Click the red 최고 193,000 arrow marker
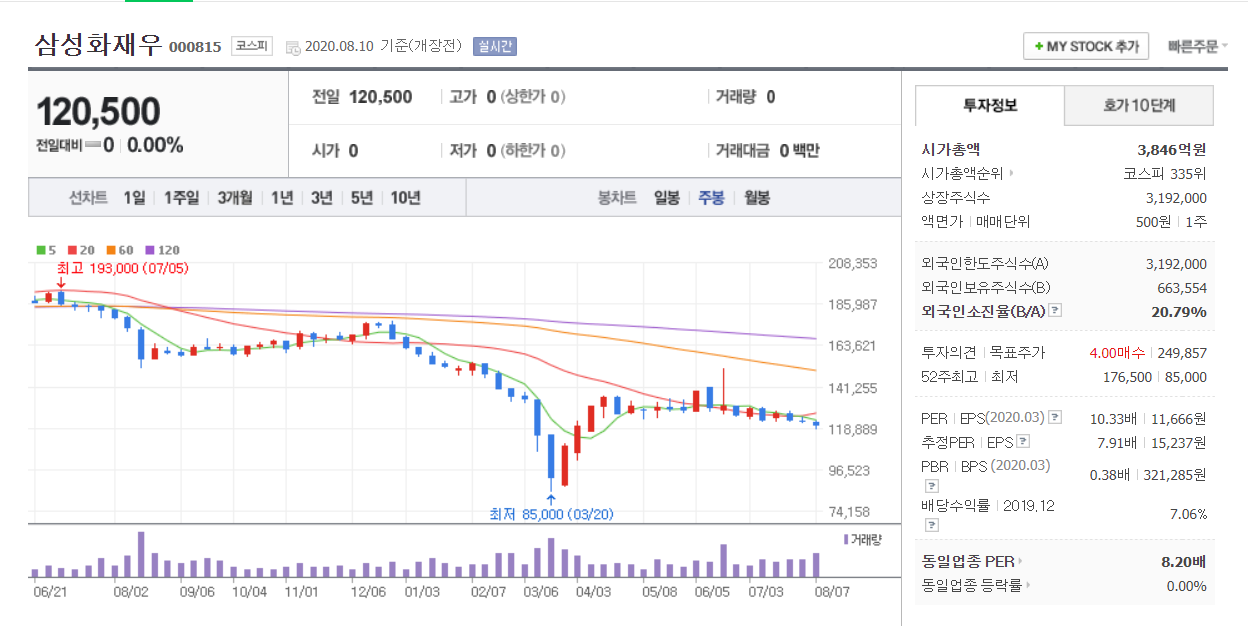 point(61,284)
